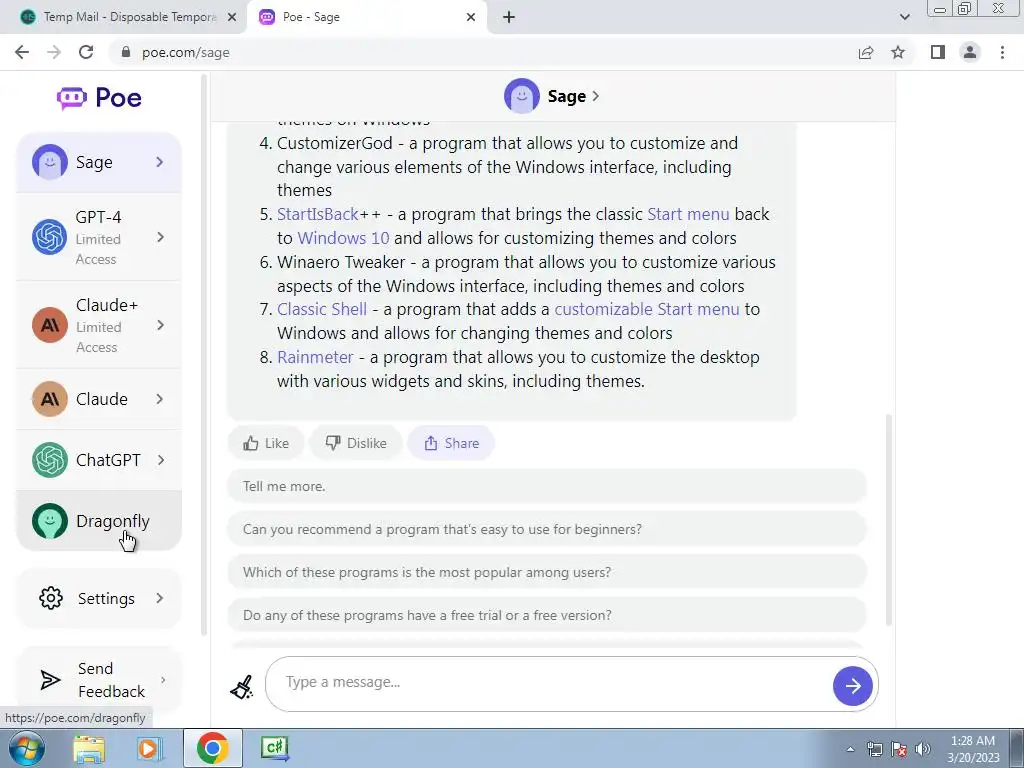The height and width of the screenshot is (768, 1024).
Task: Launch the media player taskbar icon
Action: 149,749
